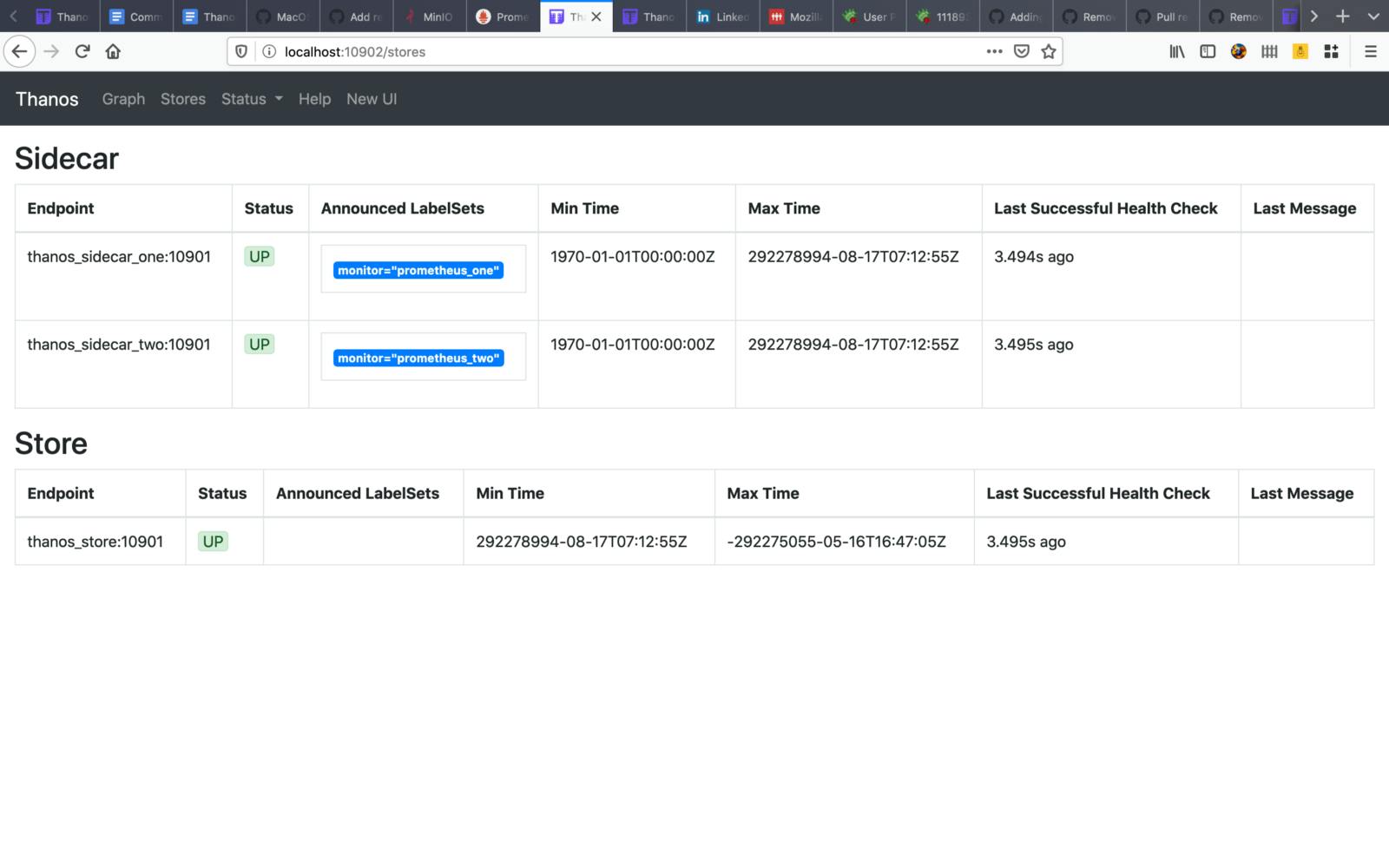Open the browser home page

tap(113, 51)
